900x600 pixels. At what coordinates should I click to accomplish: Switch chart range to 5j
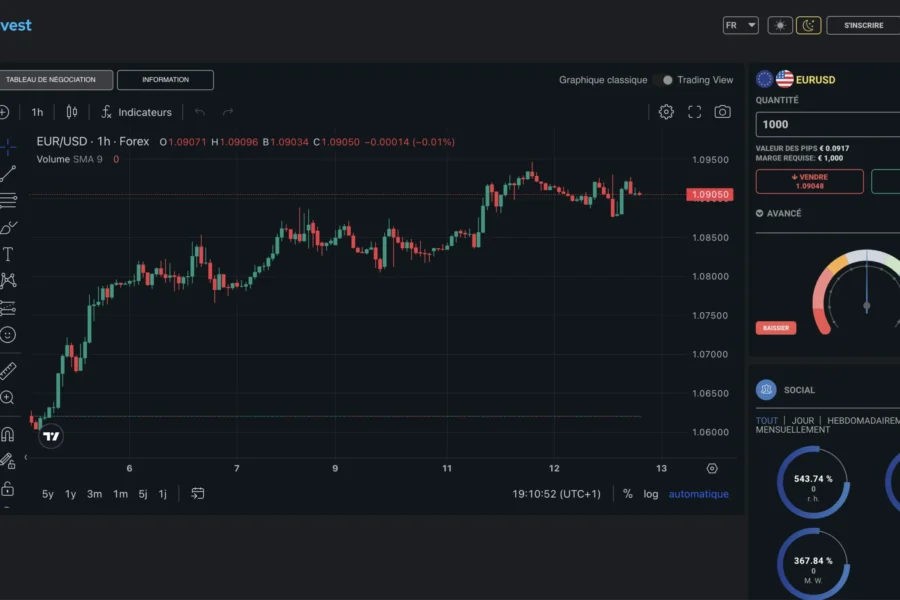143,494
